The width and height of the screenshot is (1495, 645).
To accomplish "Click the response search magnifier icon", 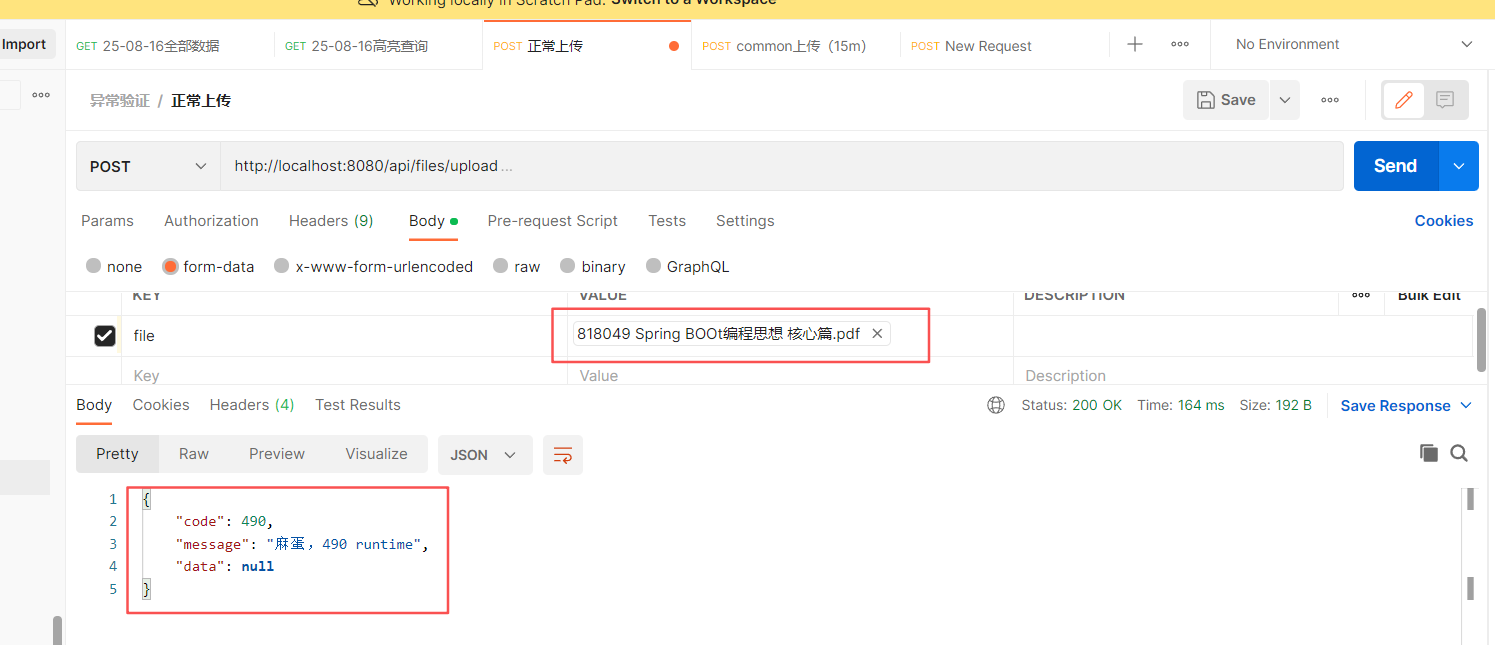I will click(x=1459, y=453).
